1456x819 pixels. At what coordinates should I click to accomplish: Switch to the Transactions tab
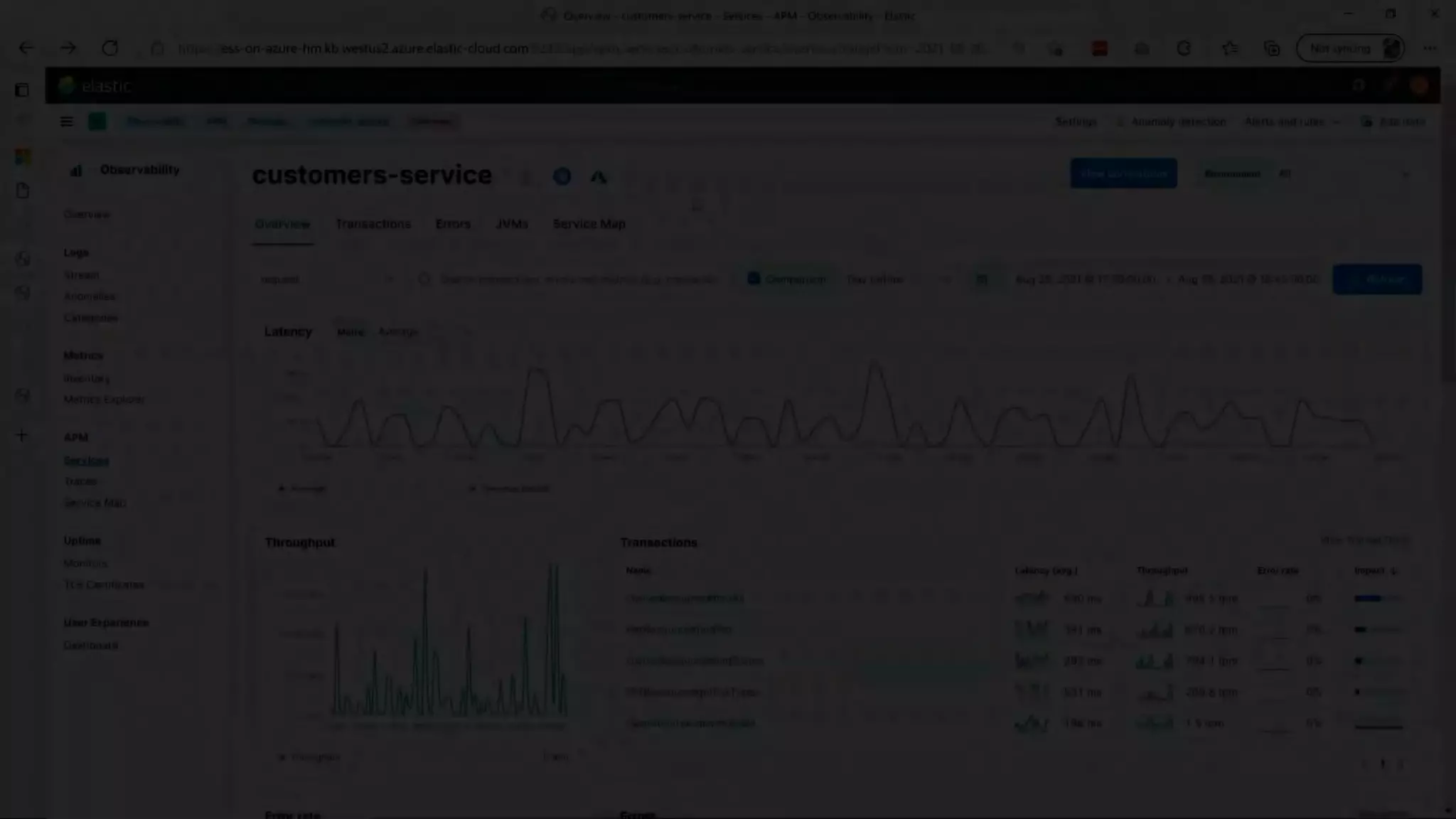[x=373, y=224]
